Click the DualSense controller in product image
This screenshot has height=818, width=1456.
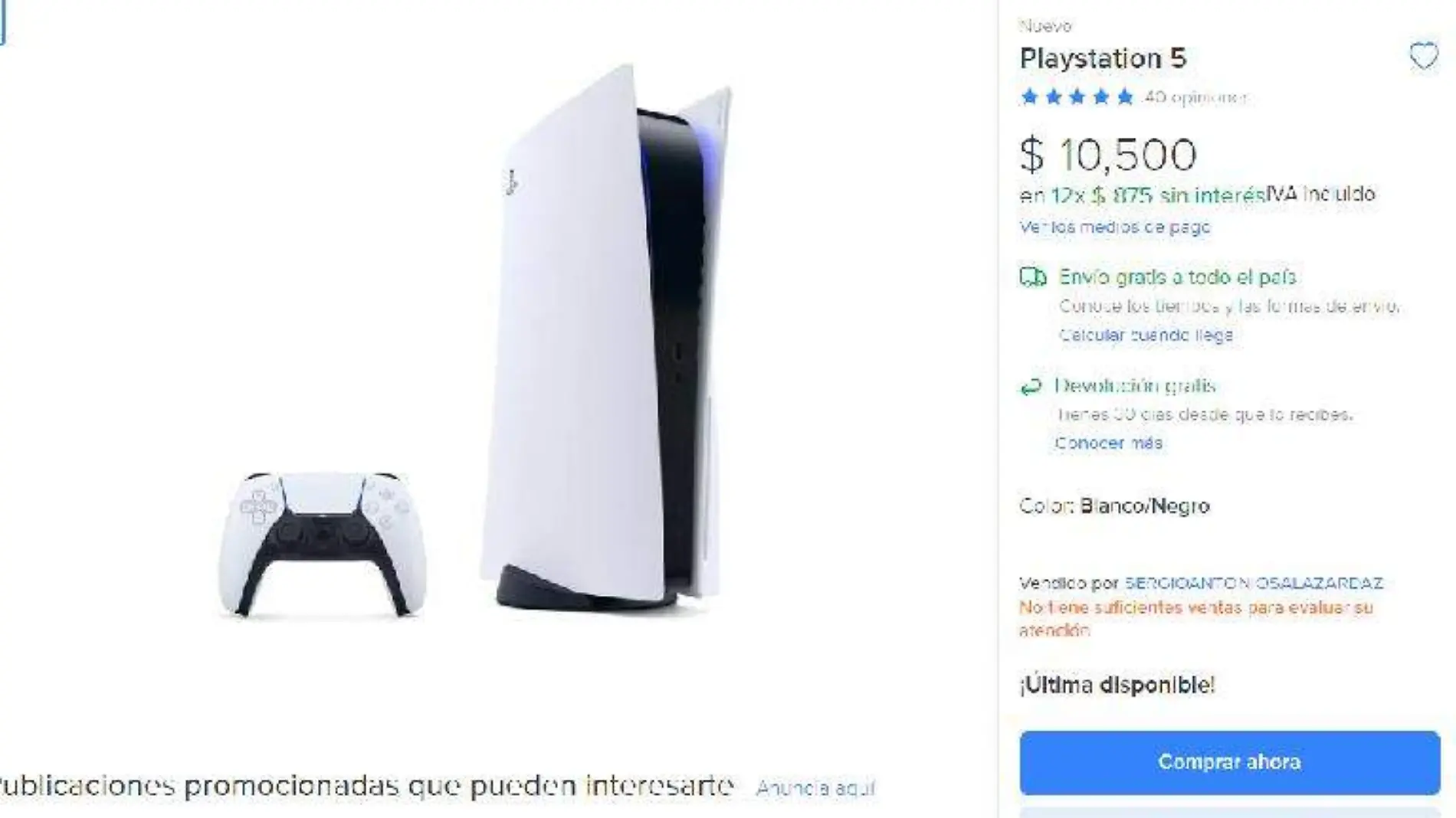(322, 544)
